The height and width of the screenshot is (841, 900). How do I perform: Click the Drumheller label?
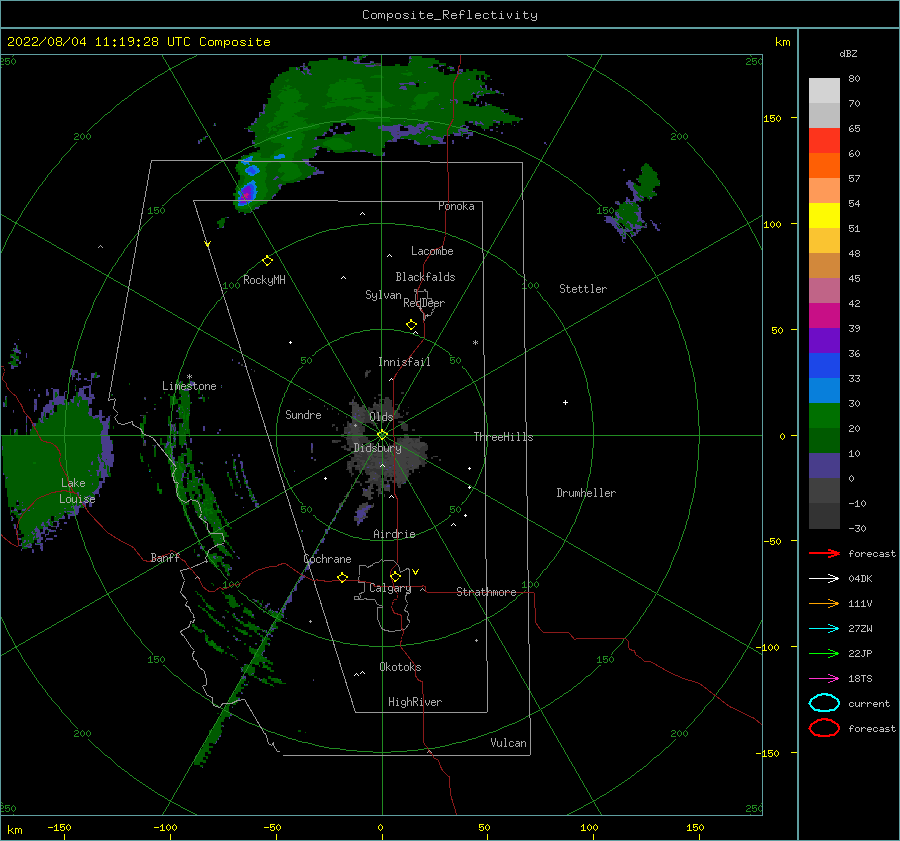click(x=586, y=493)
